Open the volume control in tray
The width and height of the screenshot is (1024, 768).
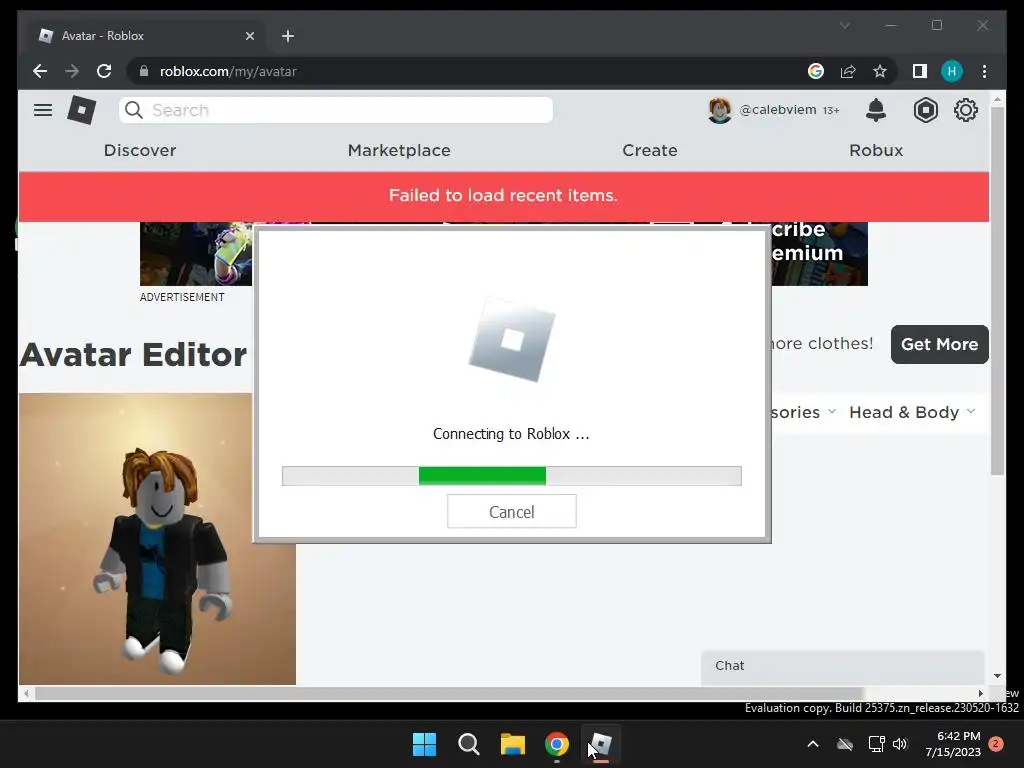click(x=901, y=744)
